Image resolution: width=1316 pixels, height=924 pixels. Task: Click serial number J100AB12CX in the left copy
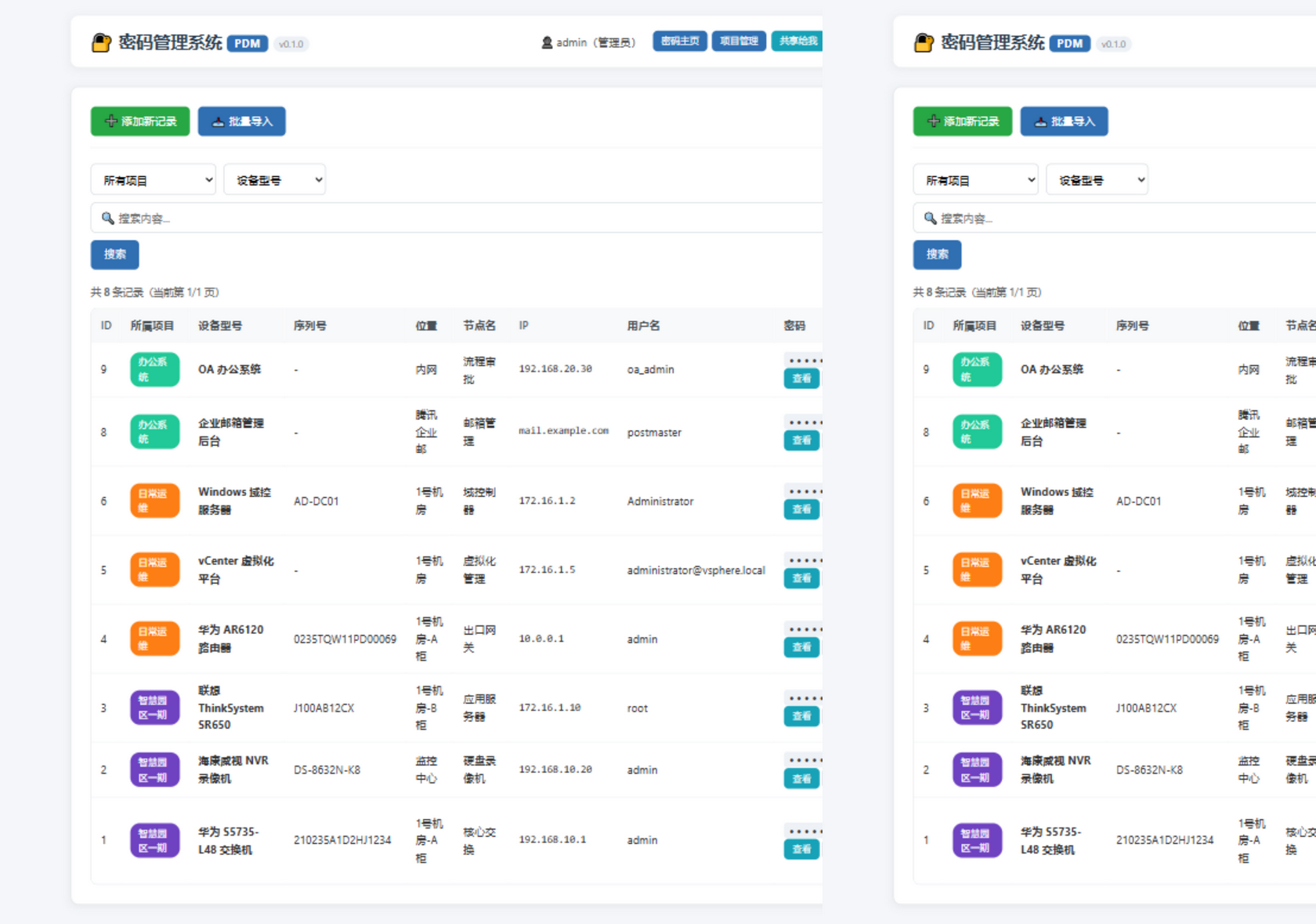(x=324, y=708)
